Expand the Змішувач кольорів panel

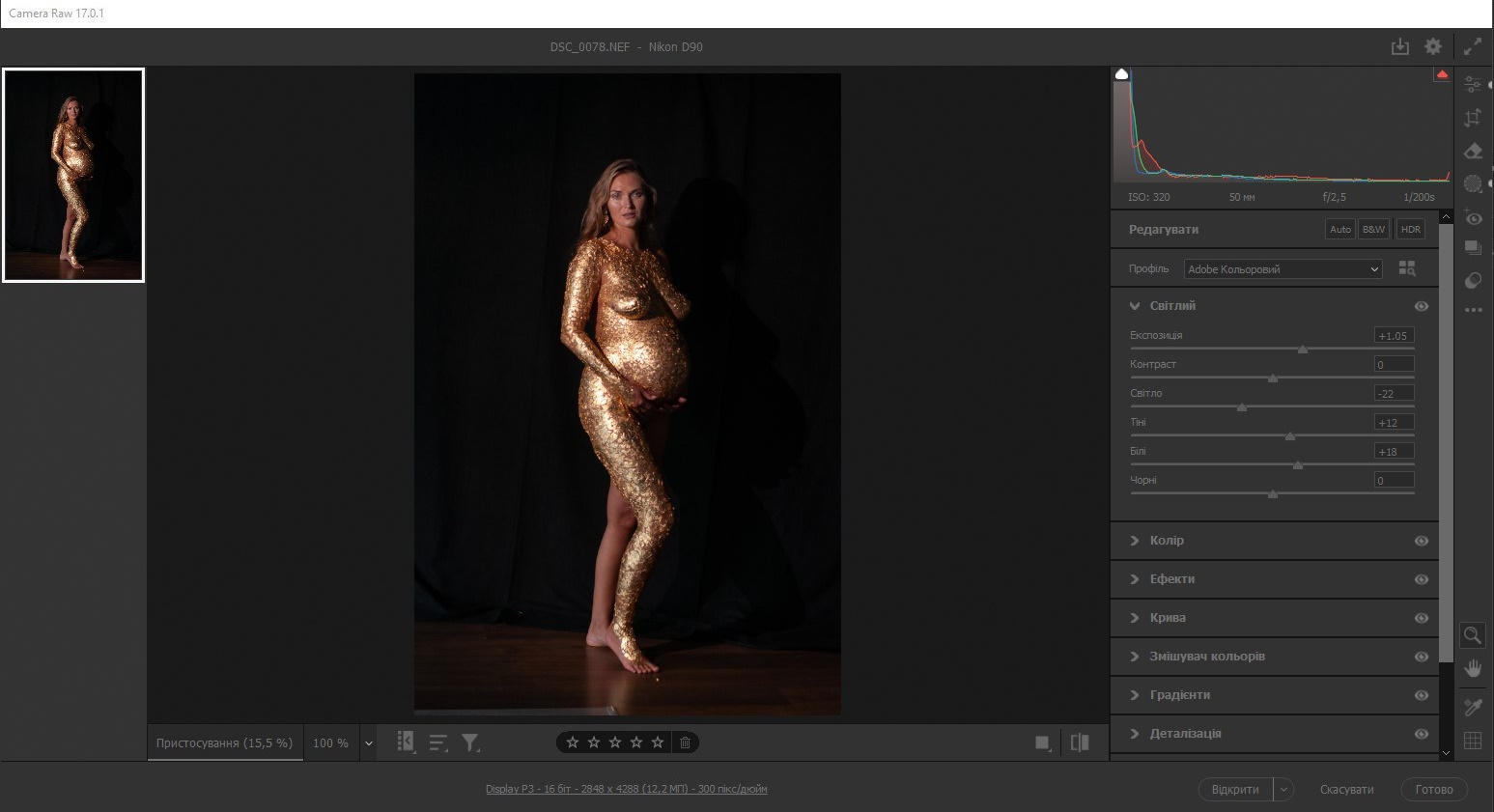tap(1135, 657)
